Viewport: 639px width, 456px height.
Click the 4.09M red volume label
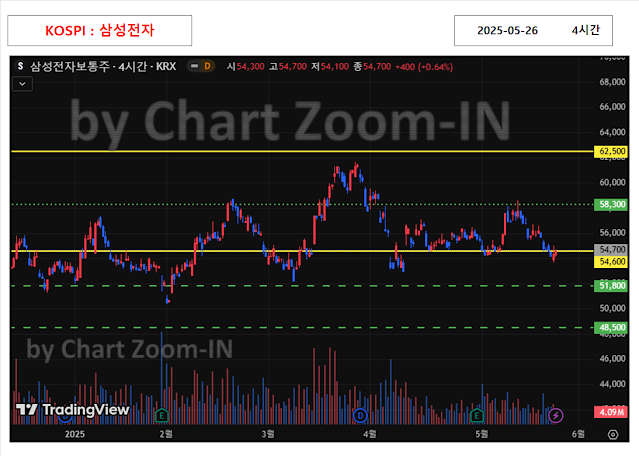pyautogui.click(x=611, y=412)
